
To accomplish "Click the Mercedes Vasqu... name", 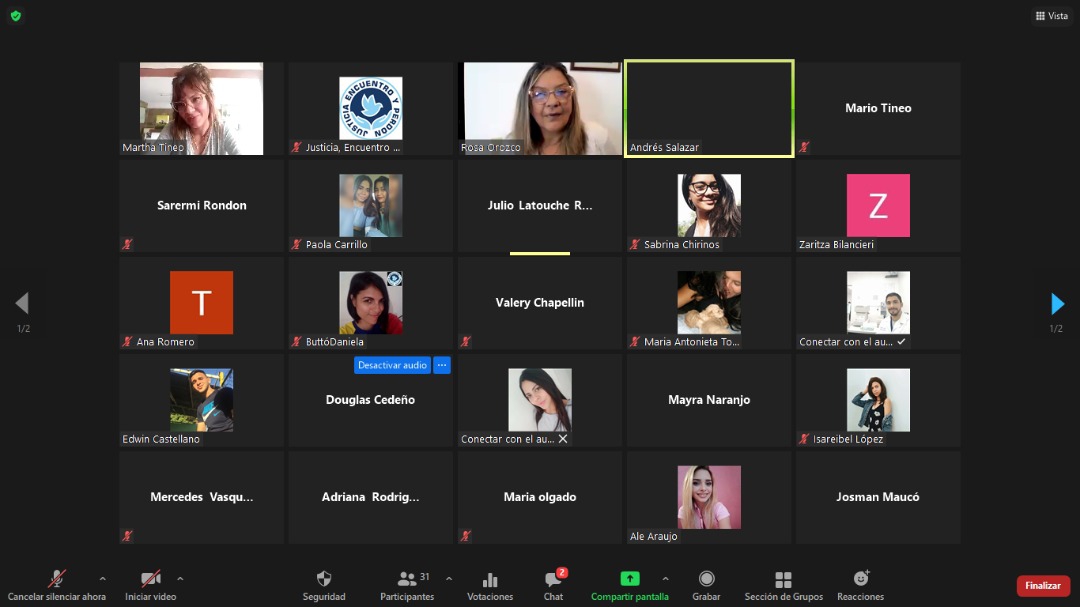I will click(202, 497).
